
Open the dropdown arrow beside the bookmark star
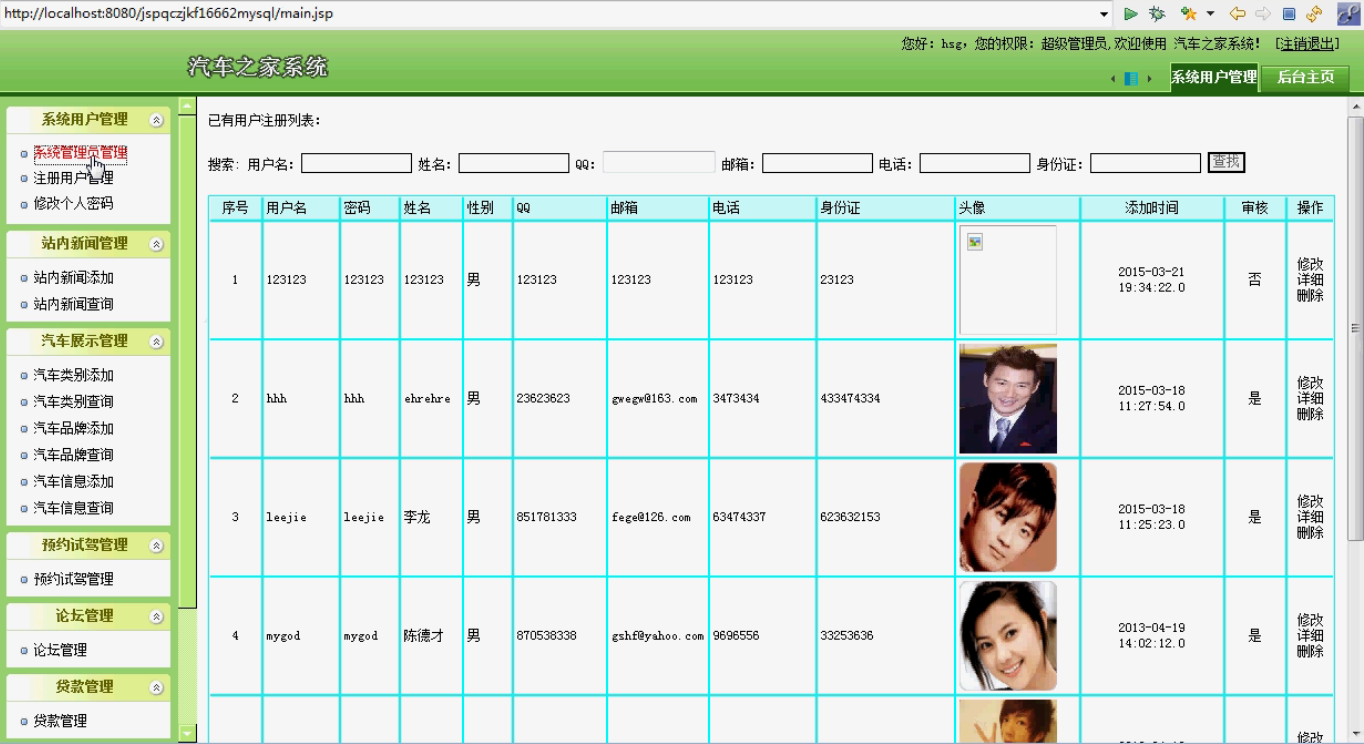[1210, 14]
